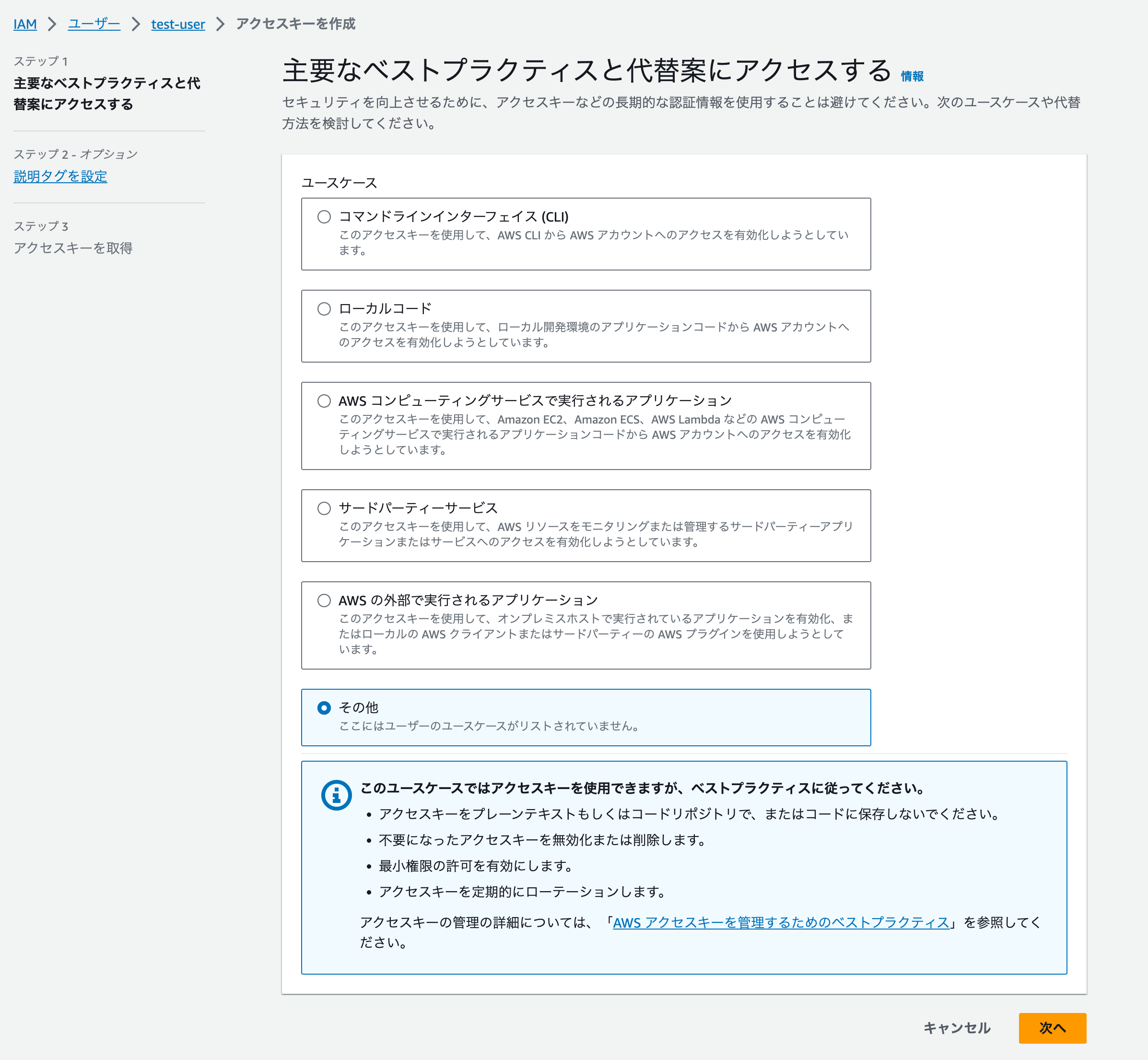Click description under サードパーティーサービス

click(x=596, y=534)
